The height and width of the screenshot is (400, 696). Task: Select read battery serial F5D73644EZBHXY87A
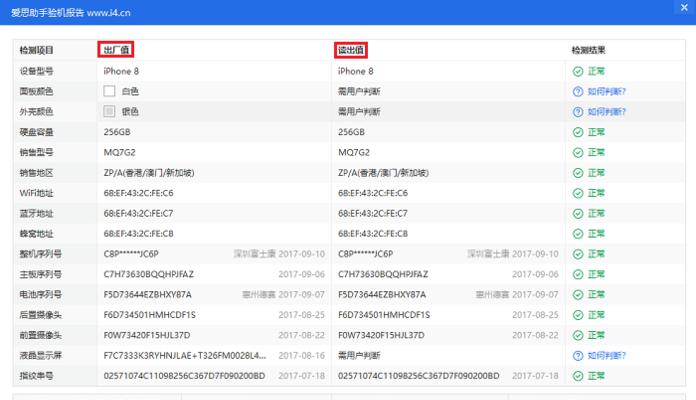tap(382, 294)
